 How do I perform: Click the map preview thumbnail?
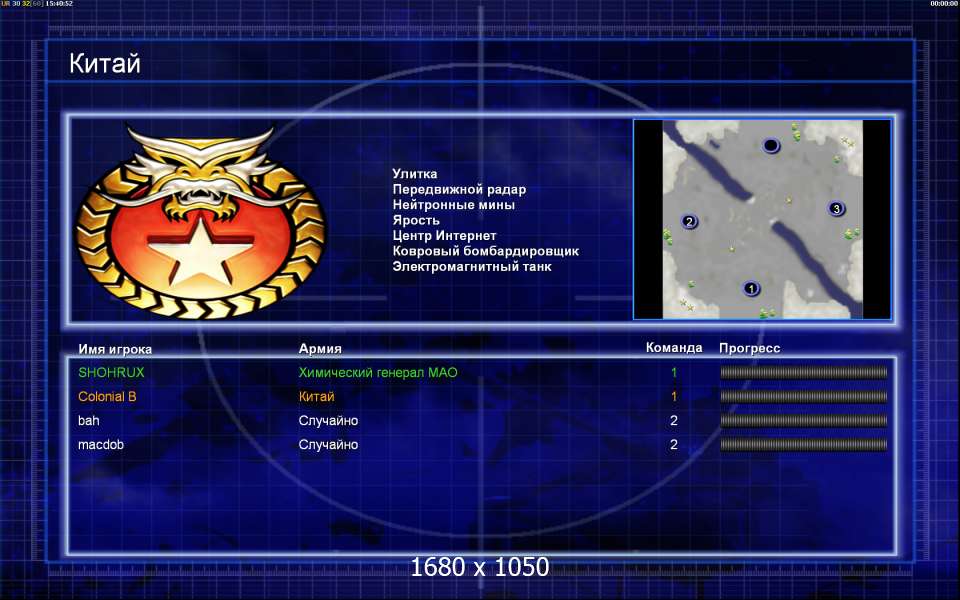[762, 219]
